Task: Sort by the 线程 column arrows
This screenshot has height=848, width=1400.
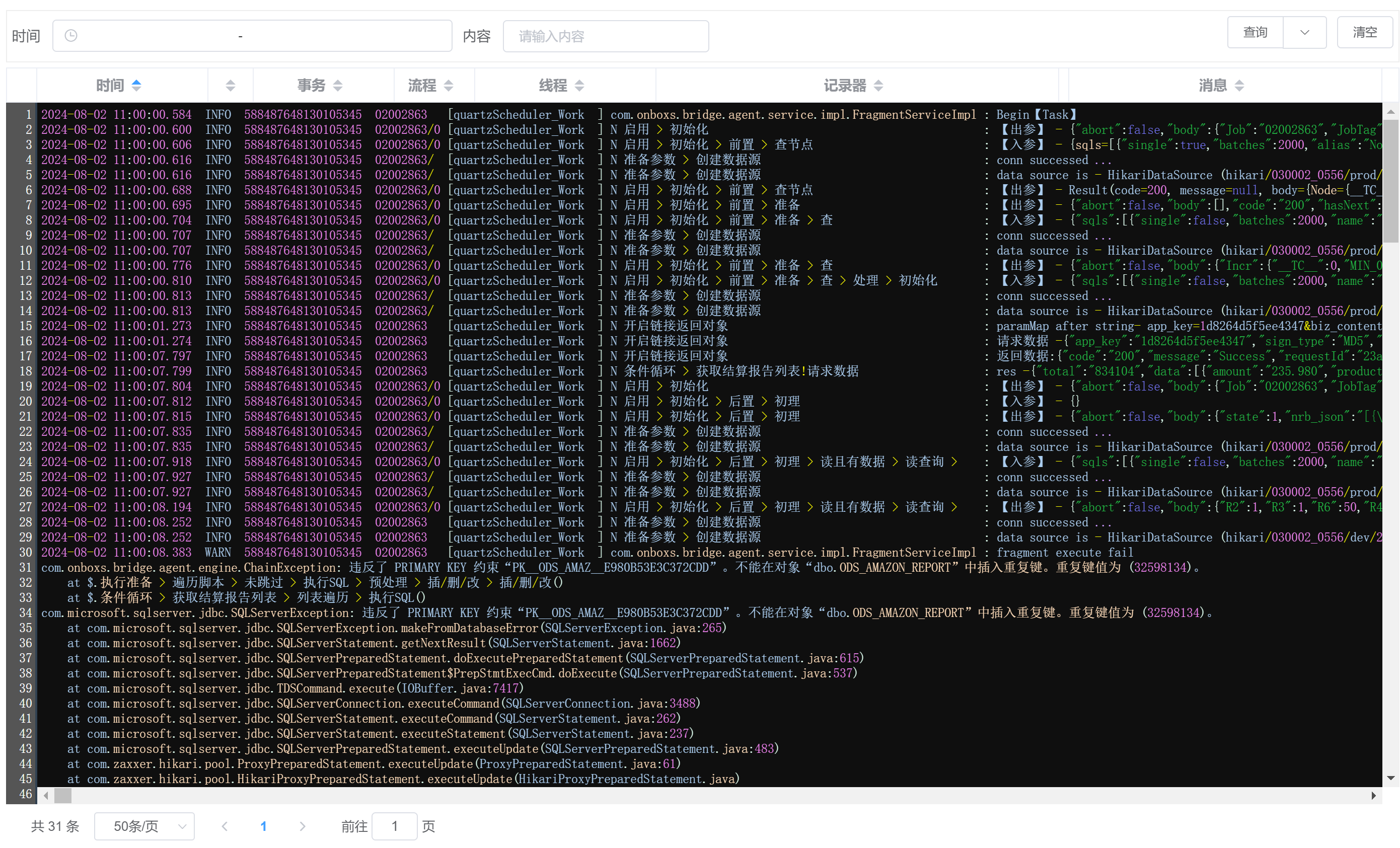Action: [x=579, y=86]
